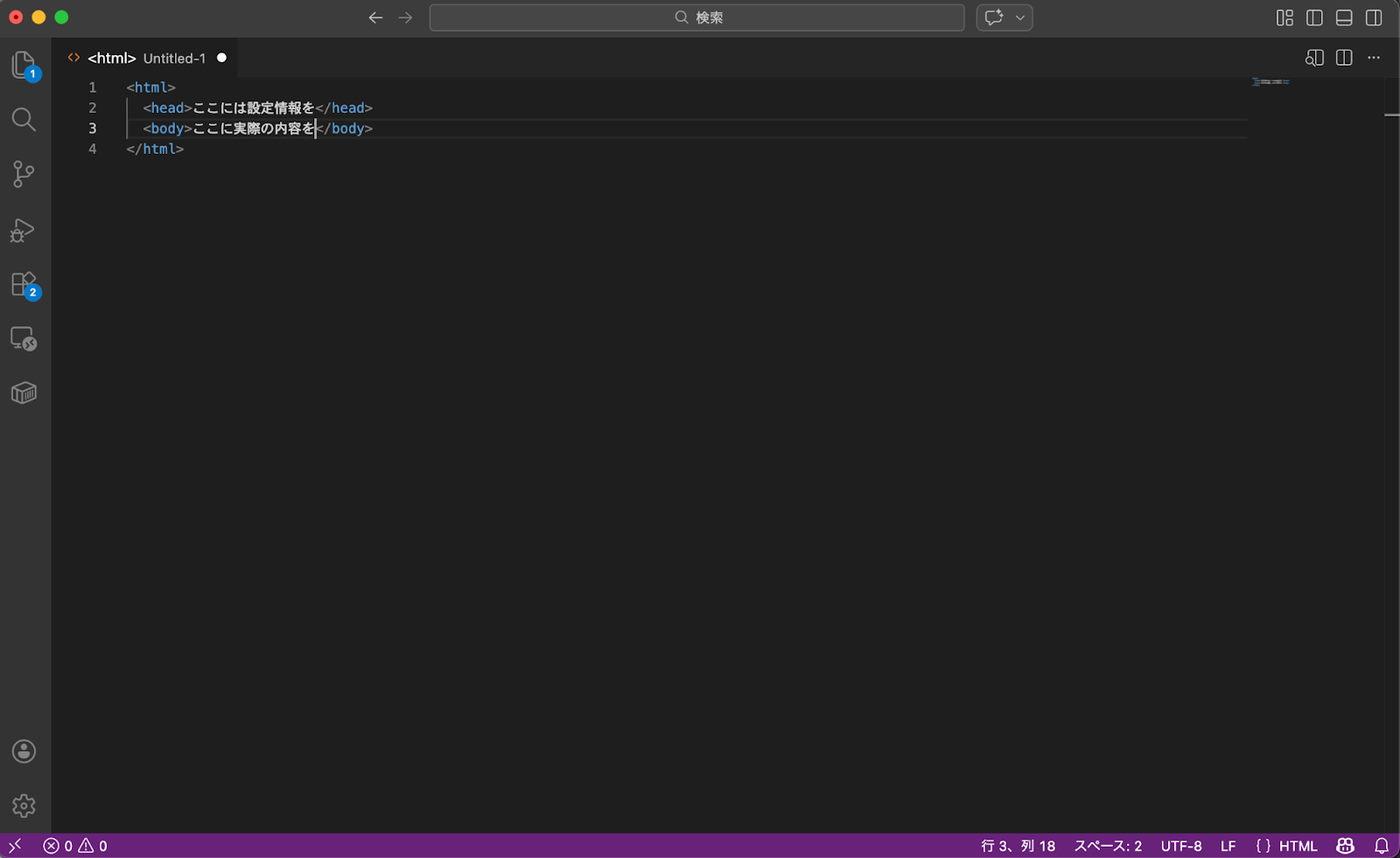The height and width of the screenshot is (858, 1400).
Task: Open the HTML language mode selector
Action: coord(1287,846)
